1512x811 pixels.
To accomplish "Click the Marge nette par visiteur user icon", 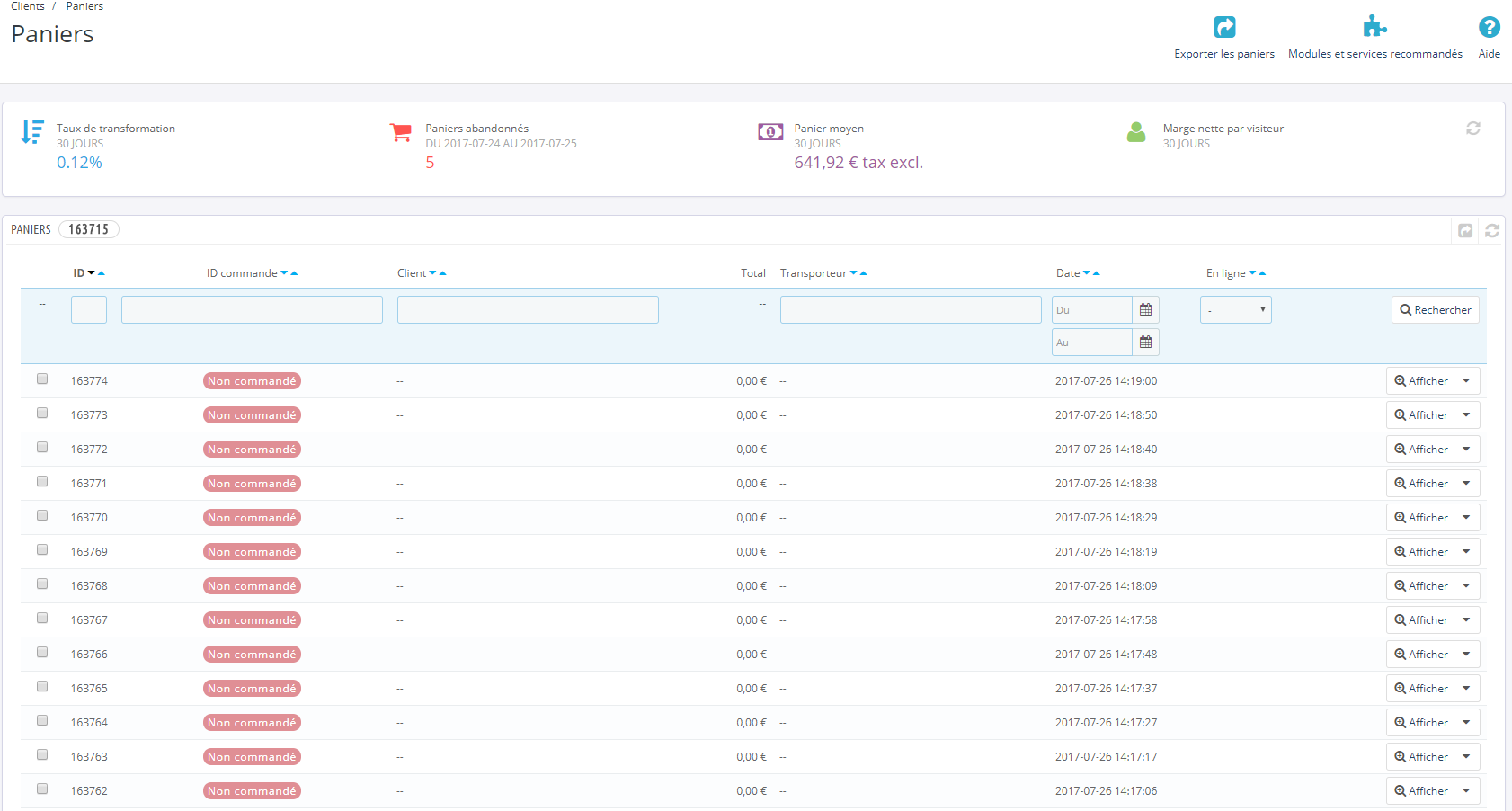I will pyautogui.click(x=1136, y=132).
